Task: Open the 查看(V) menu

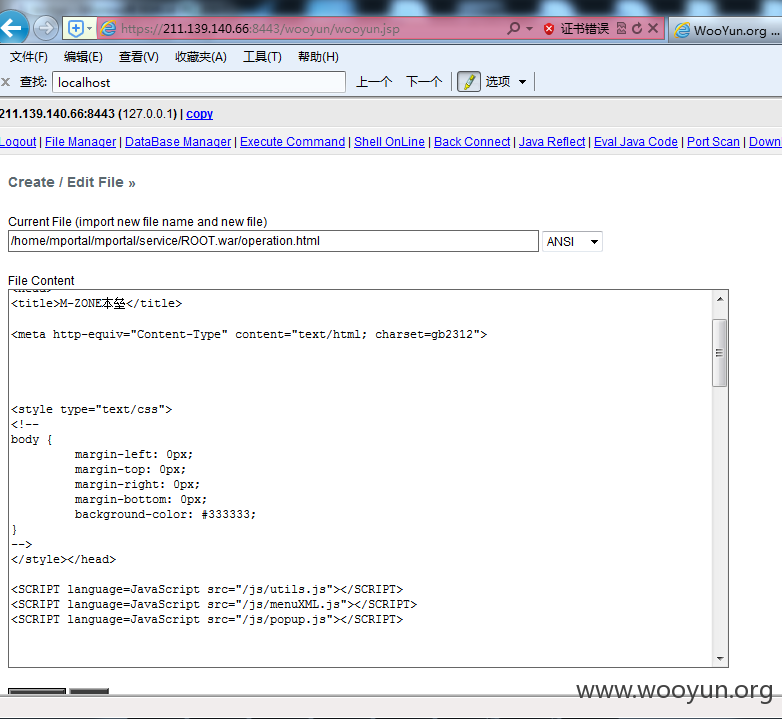Action: 139,57
